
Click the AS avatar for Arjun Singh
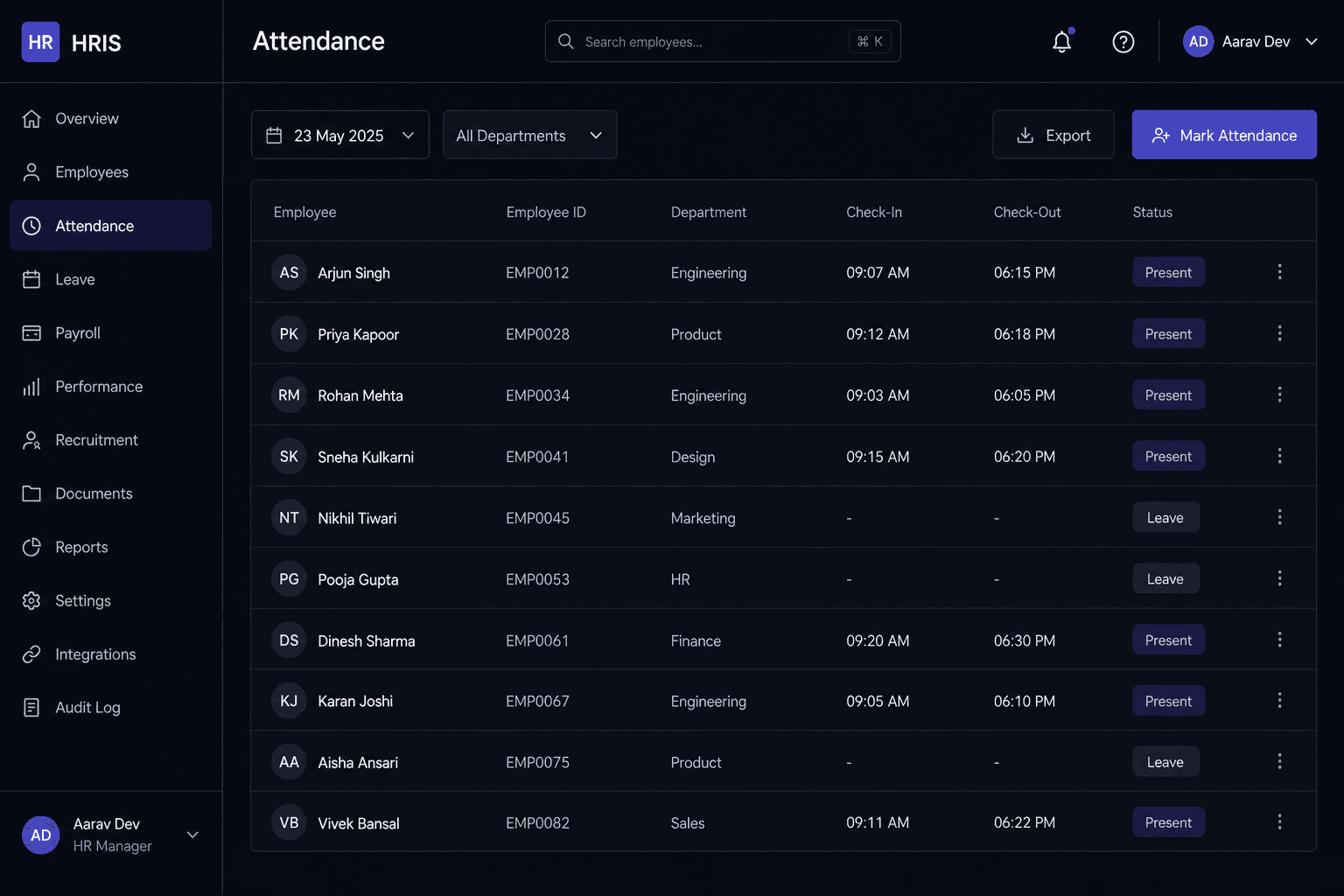pos(289,272)
